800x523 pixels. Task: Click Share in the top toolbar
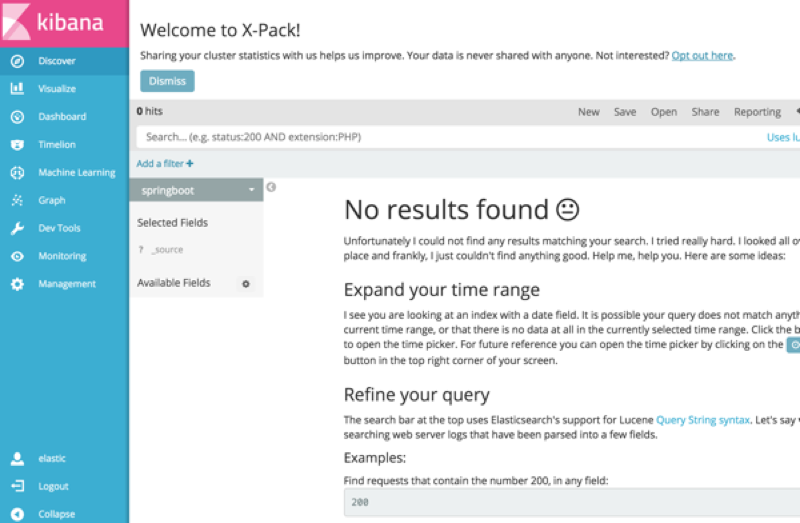click(705, 112)
